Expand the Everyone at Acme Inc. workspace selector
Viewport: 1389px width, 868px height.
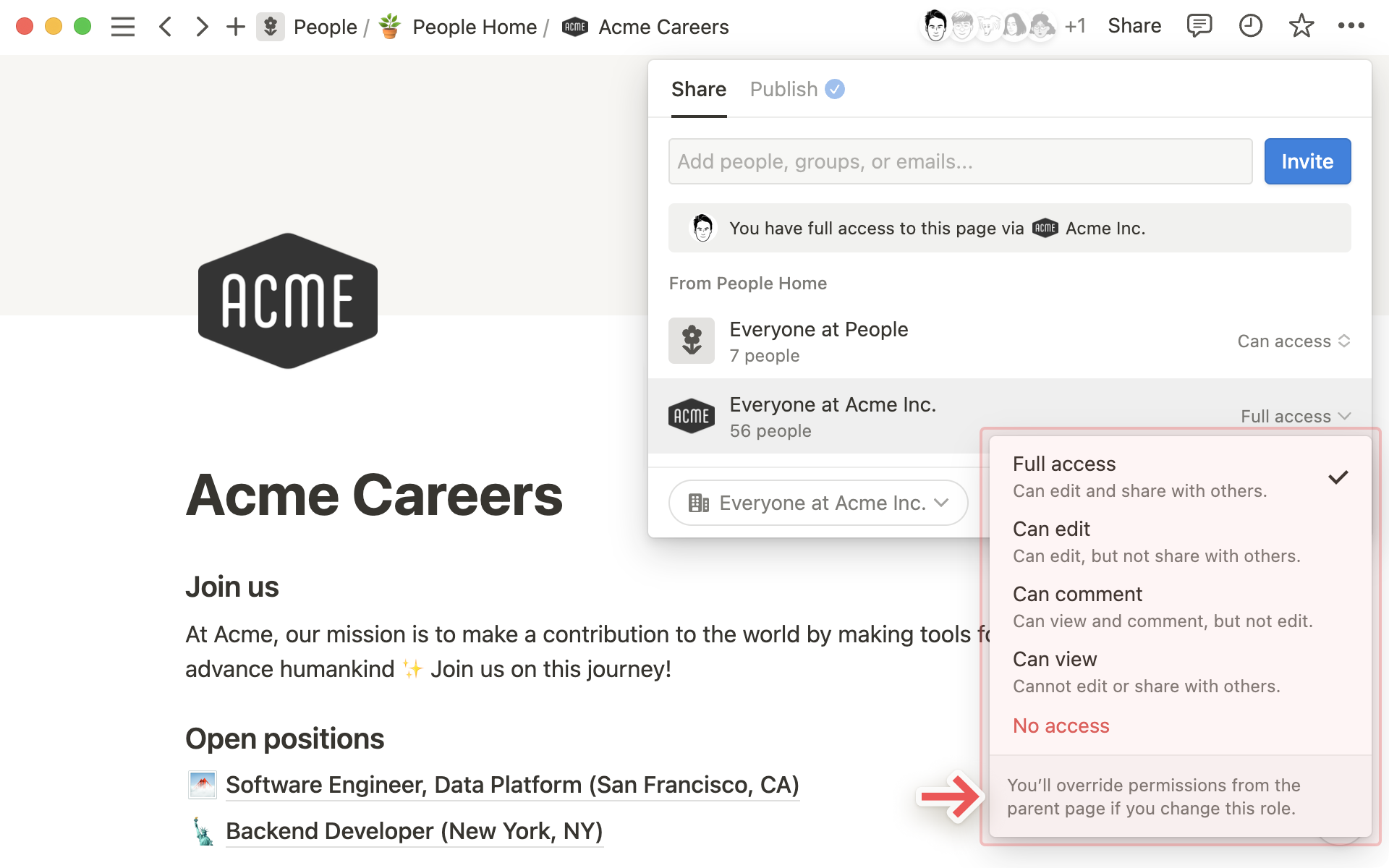tap(817, 503)
